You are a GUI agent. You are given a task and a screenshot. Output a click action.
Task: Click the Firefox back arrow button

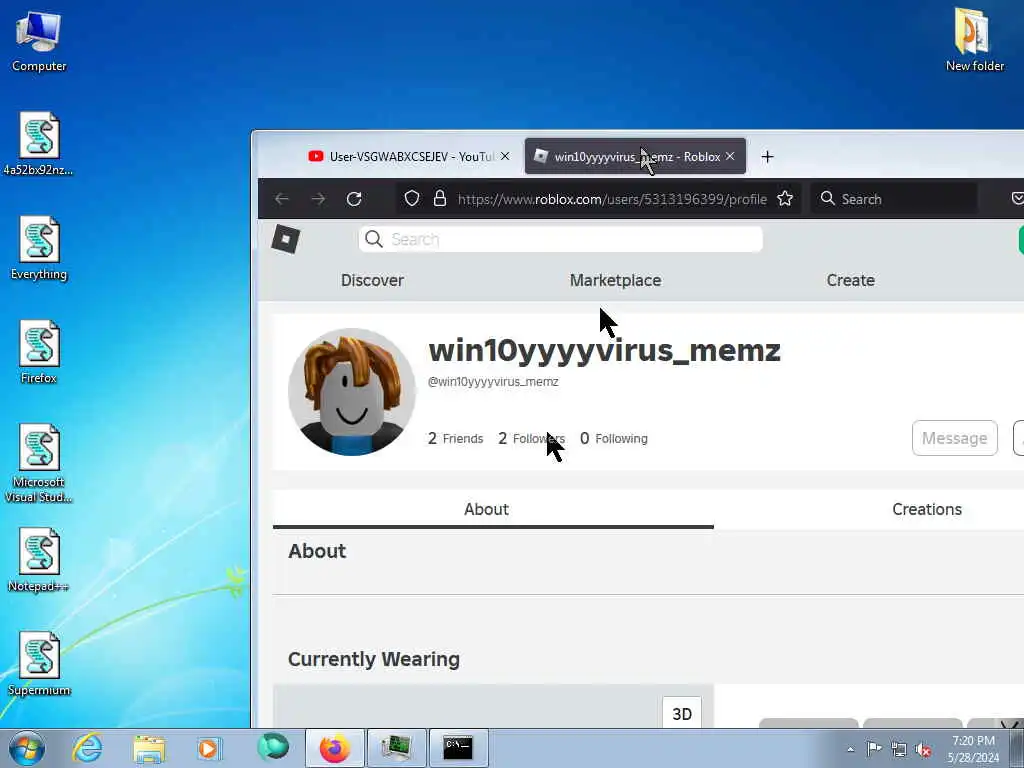click(x=281, y=199)
